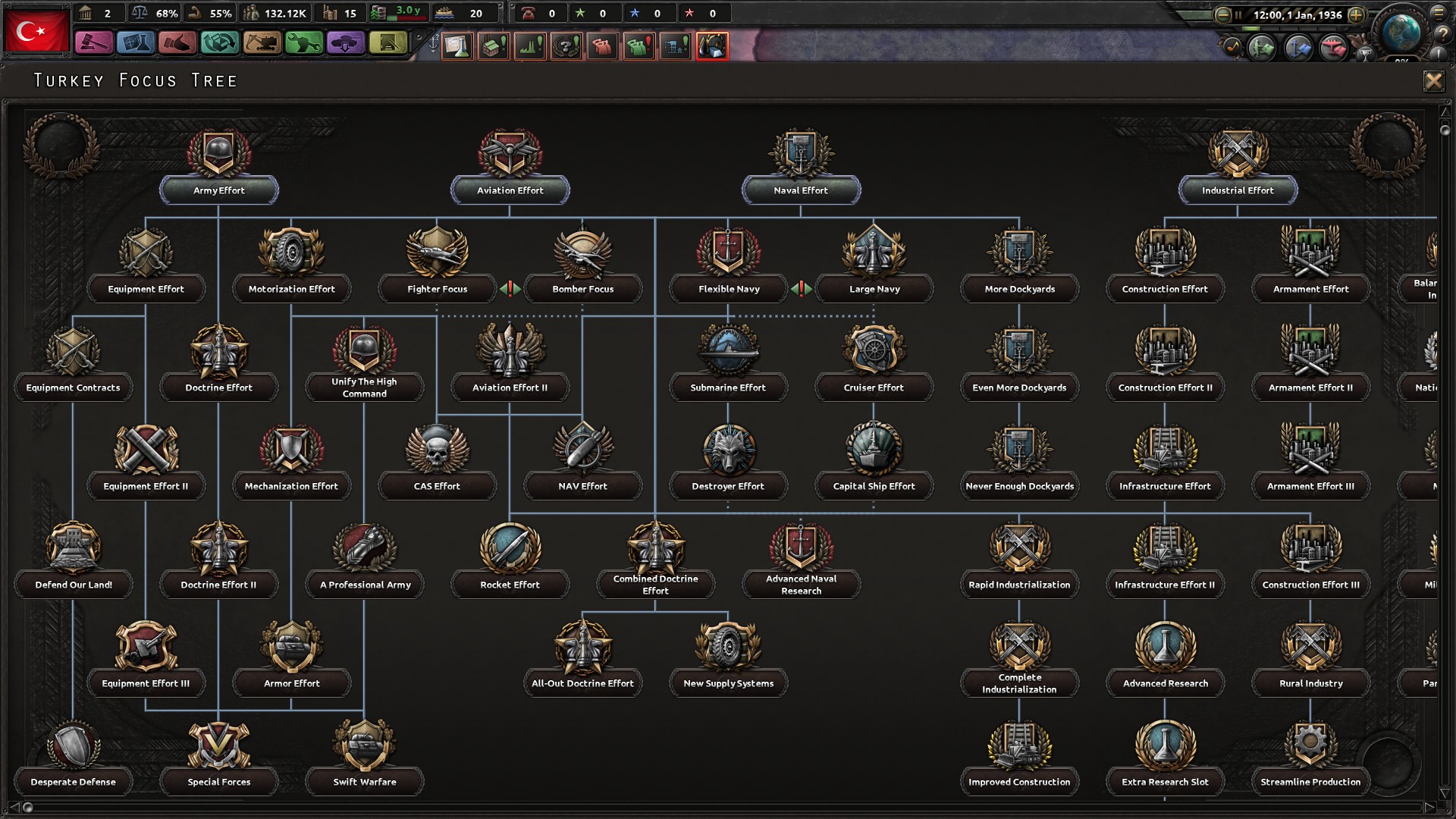Open the factory building alert with exclamation
This screenshot has width=1456, height=819.
(494, 45)
